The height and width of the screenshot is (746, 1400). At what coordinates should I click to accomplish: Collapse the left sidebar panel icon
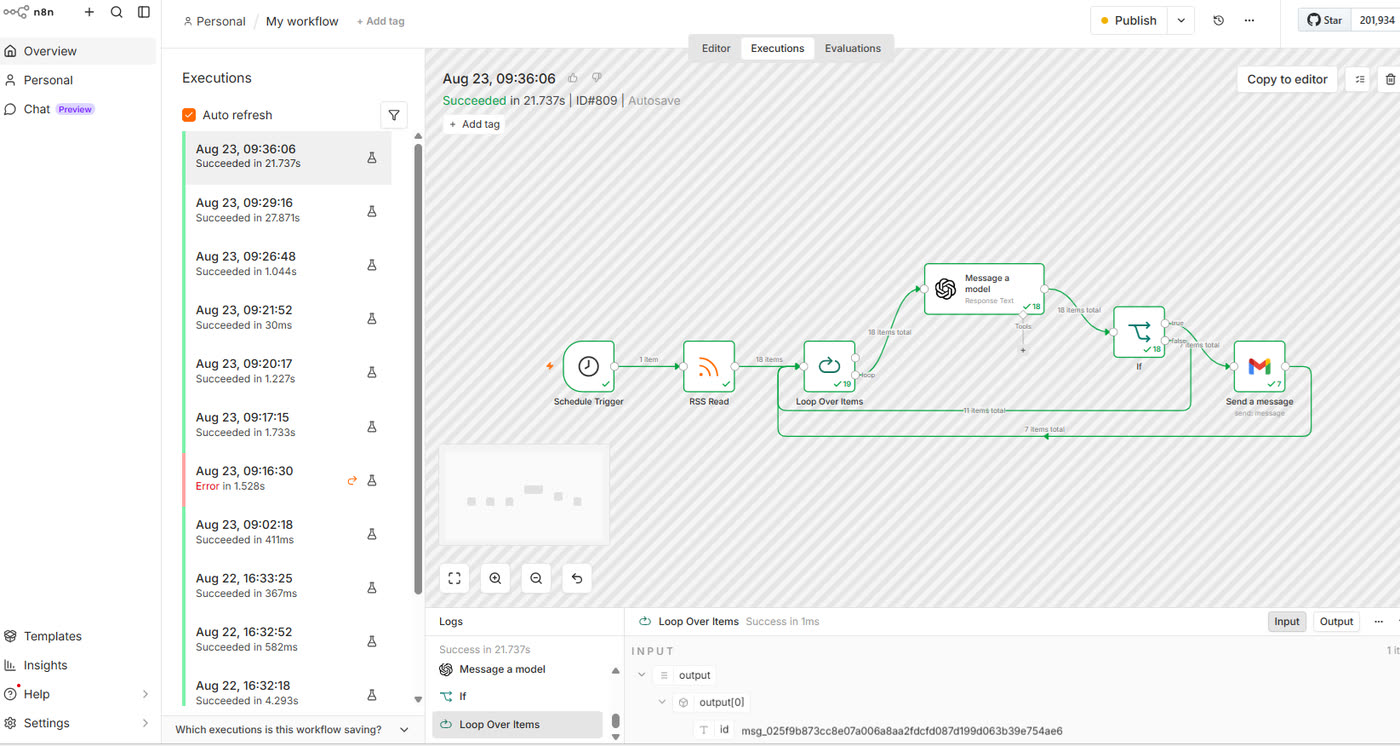[144, 12]
